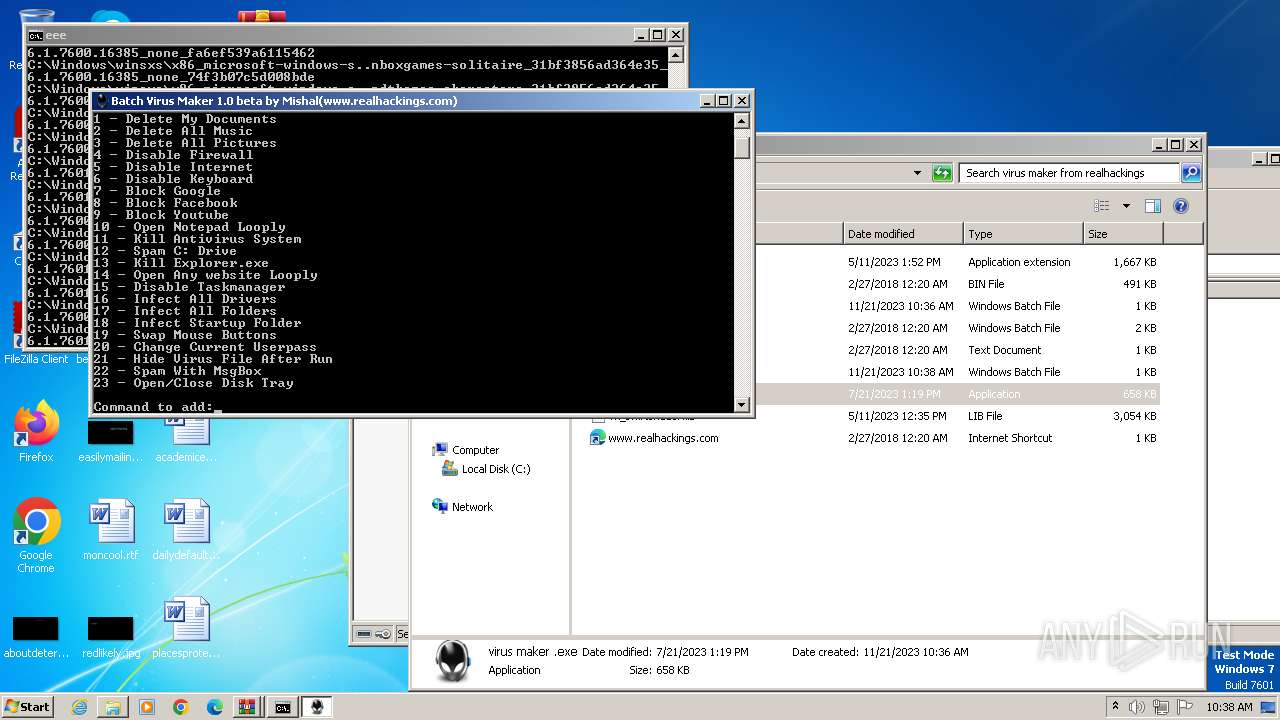Viewport: 1280px width, 720px height.
Task: Click the volume speaker tray icon
Action: pos(1138,707)
